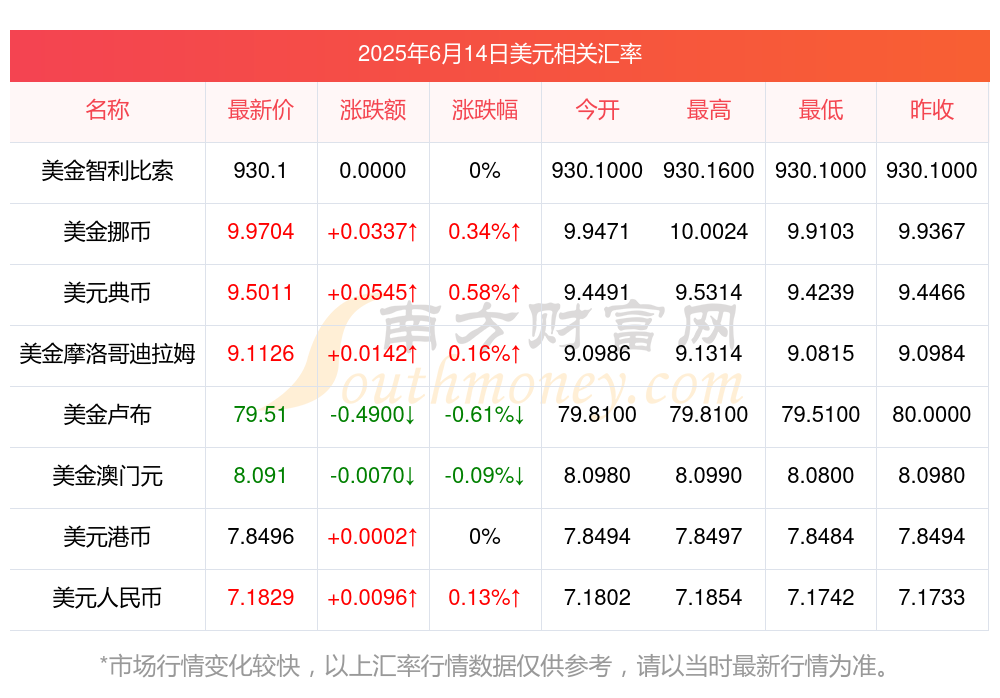1000x698 pixels.
Task: Click latest price 930.1
Action: [260, 171]
